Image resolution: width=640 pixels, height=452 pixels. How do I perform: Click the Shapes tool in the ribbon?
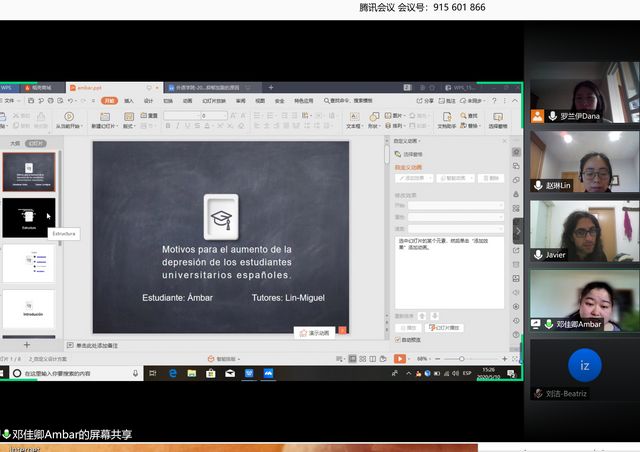[375, 116]
